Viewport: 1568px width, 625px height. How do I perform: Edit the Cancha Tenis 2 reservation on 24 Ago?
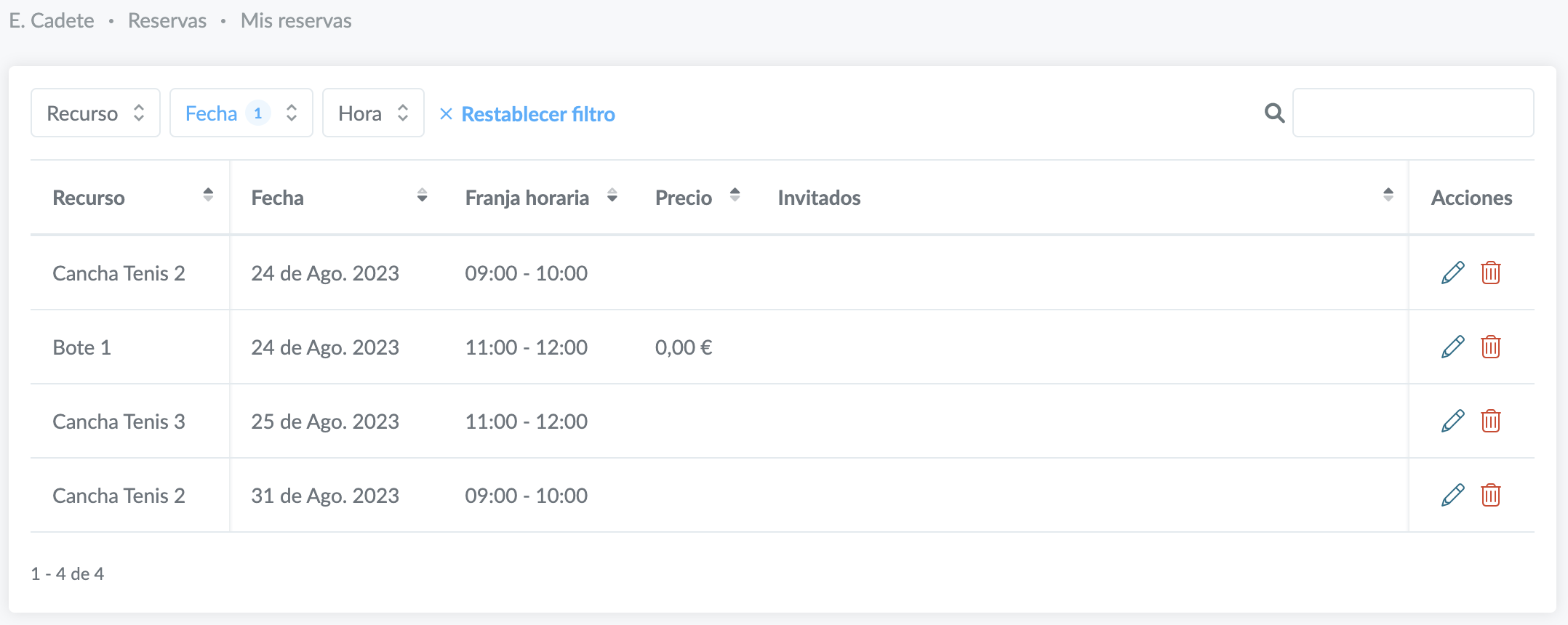point(1452,273)
